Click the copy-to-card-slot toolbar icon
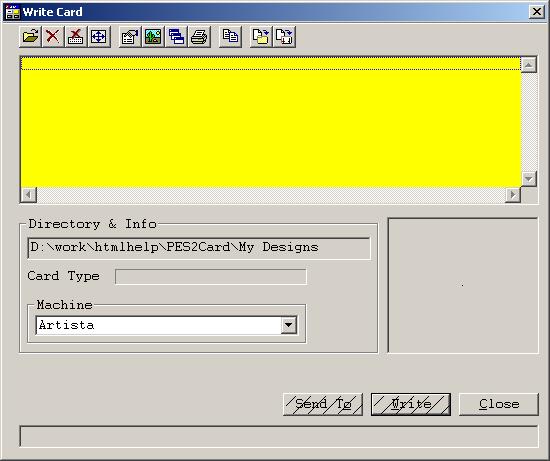Viewport: 550px width, 461px height. (284, 36)
